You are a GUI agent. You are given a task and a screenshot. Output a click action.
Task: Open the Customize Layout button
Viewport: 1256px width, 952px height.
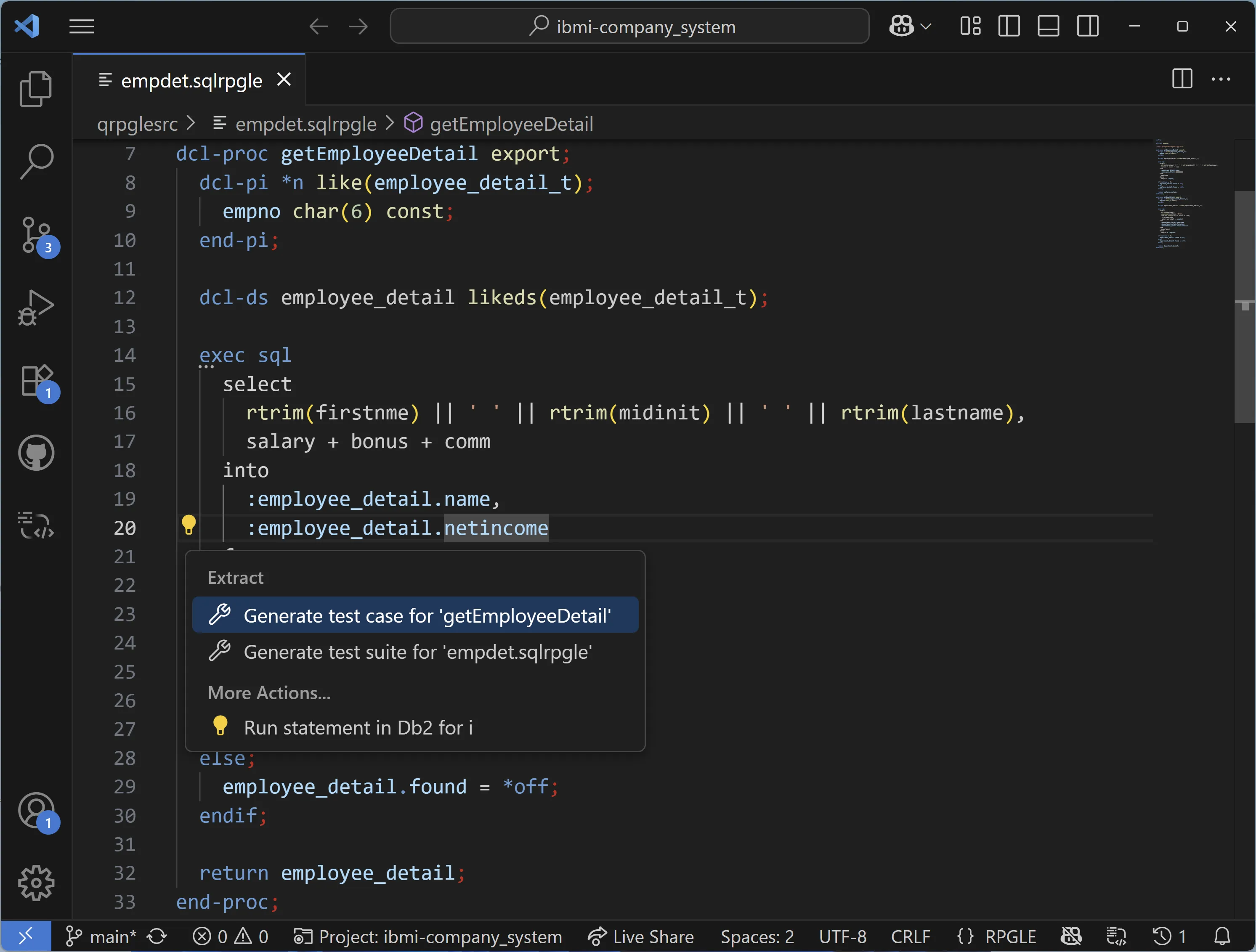[x=970, y=26]
